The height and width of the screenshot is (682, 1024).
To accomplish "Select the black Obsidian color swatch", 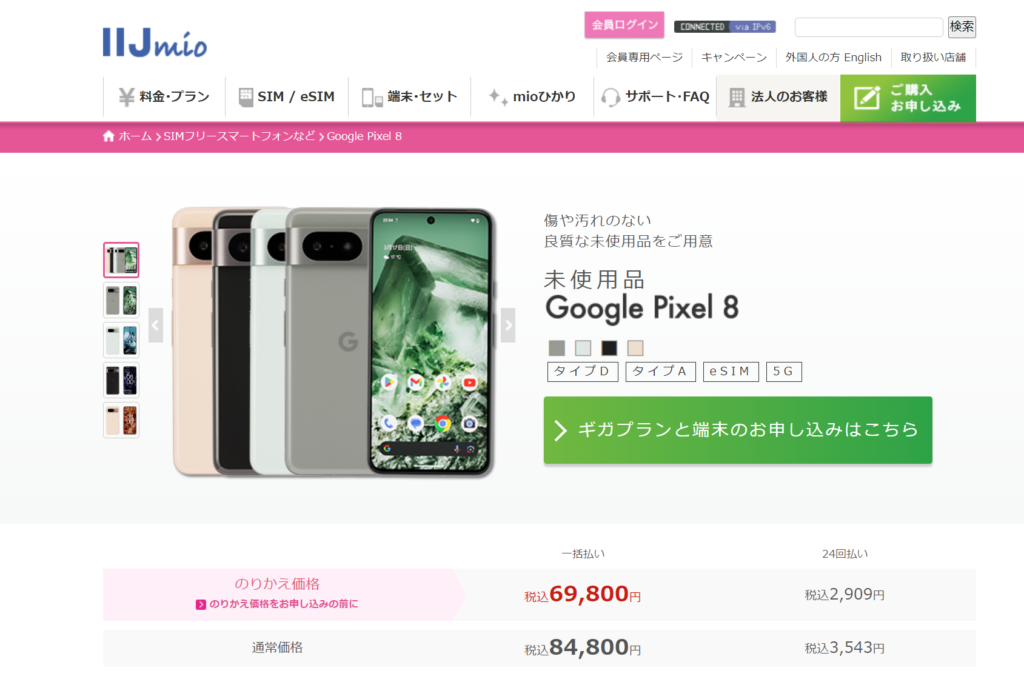I will tap(609, 348).
